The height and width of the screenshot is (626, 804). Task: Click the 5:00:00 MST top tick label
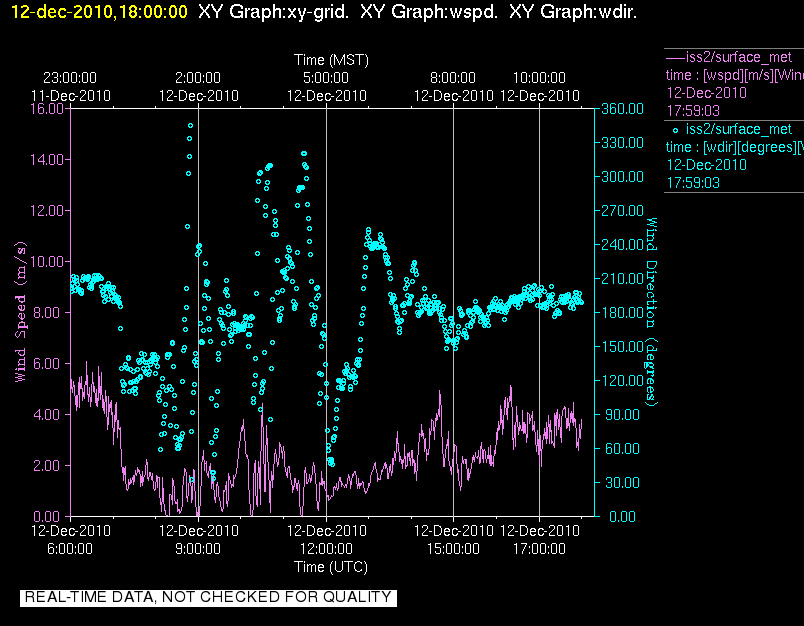326,78
